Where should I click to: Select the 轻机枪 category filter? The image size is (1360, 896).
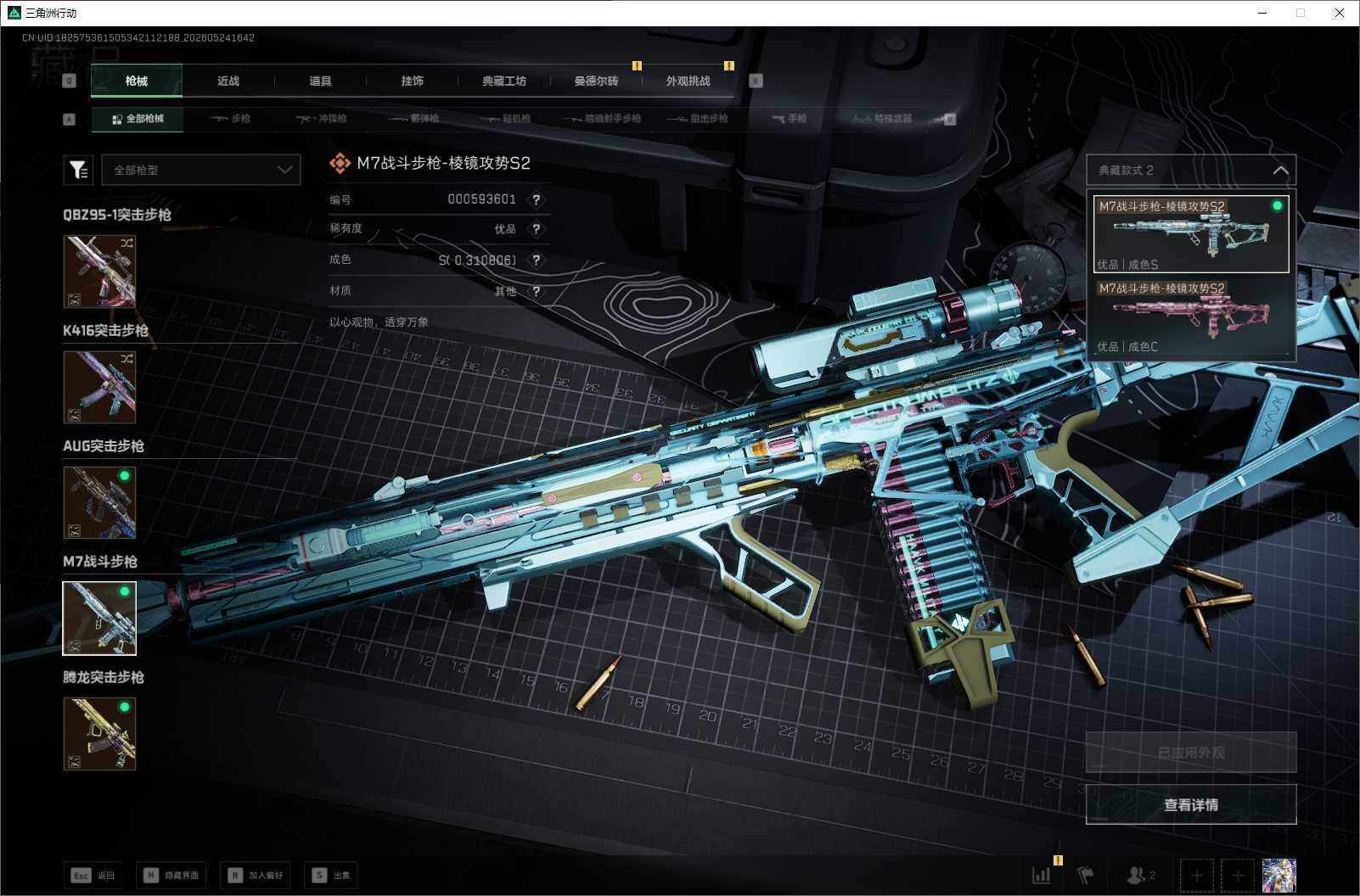pyautogui.click(x=505, y=119)
